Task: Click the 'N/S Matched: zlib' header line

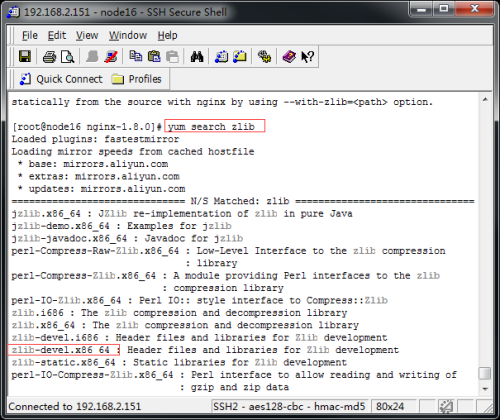Action: [x=243, y=201]
